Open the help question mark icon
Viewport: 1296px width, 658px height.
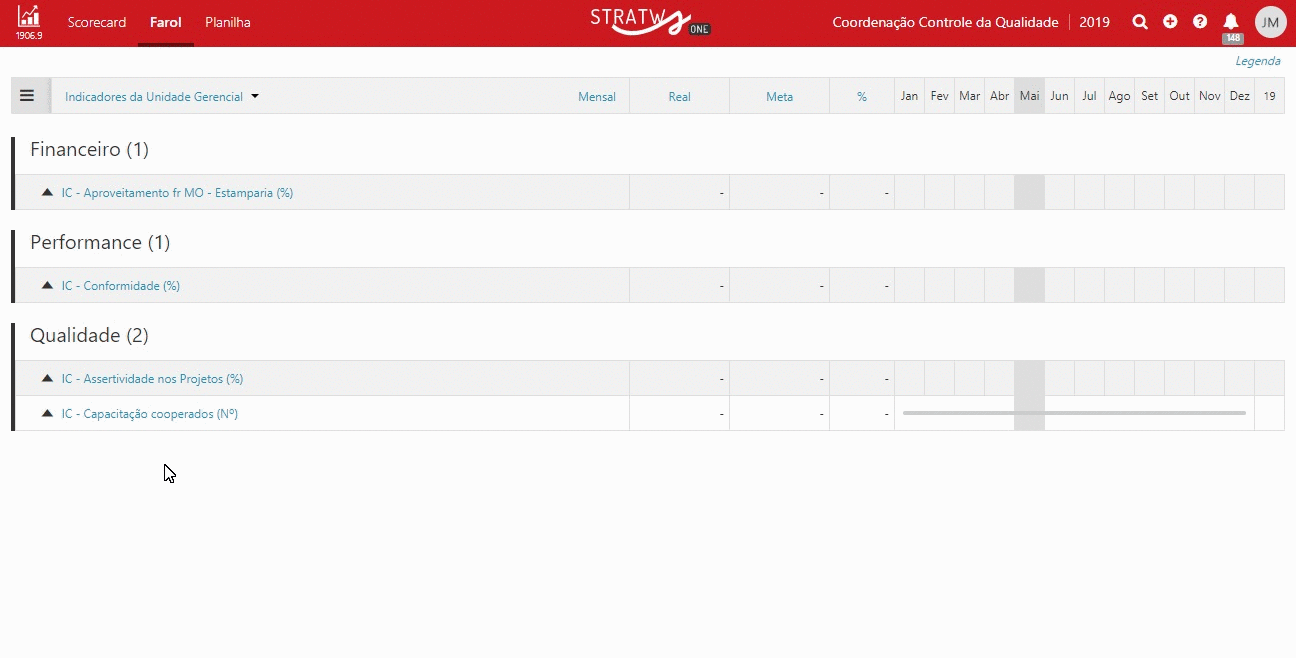(1200, 22)
